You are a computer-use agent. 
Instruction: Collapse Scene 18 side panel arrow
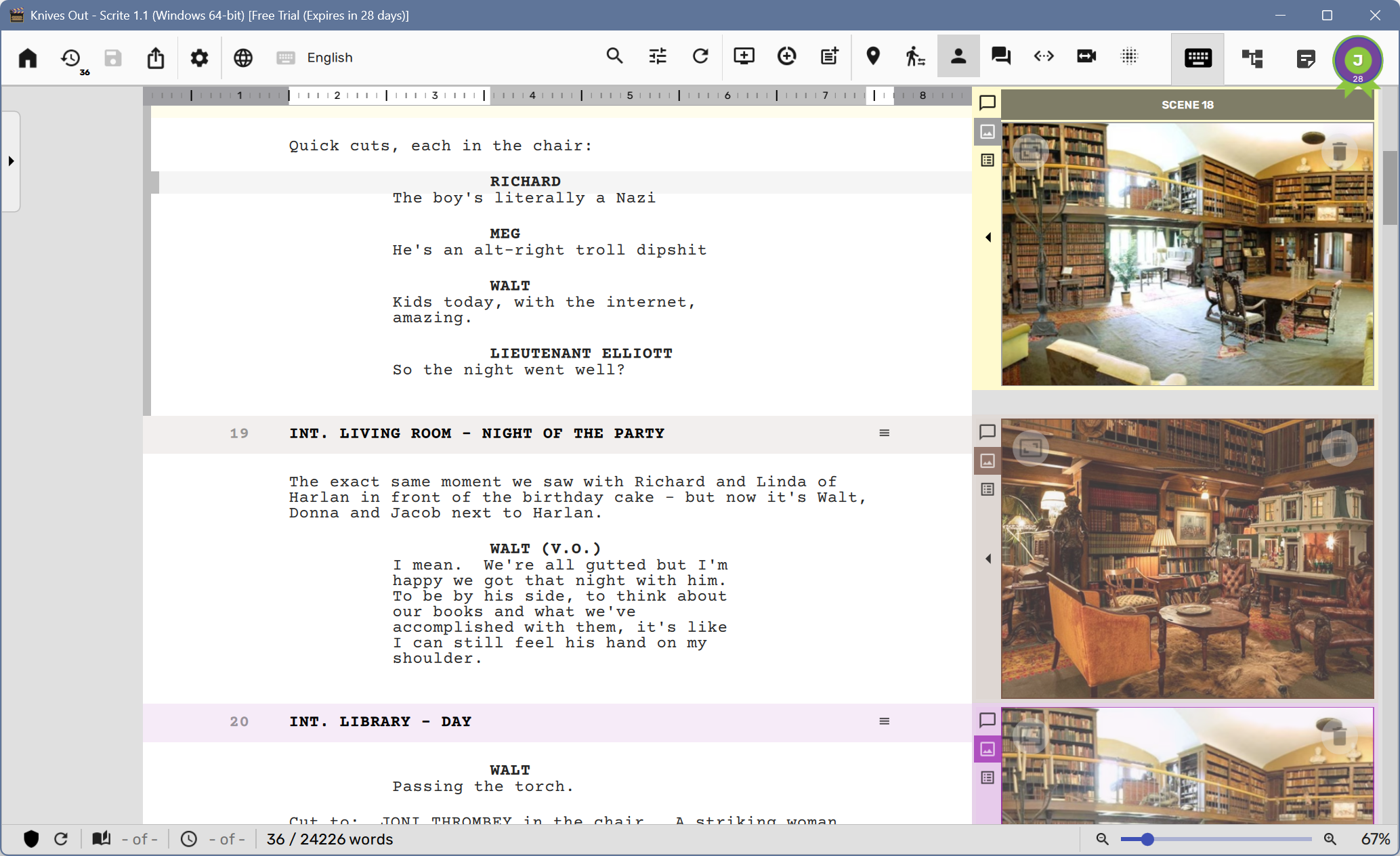click(988, 237)
